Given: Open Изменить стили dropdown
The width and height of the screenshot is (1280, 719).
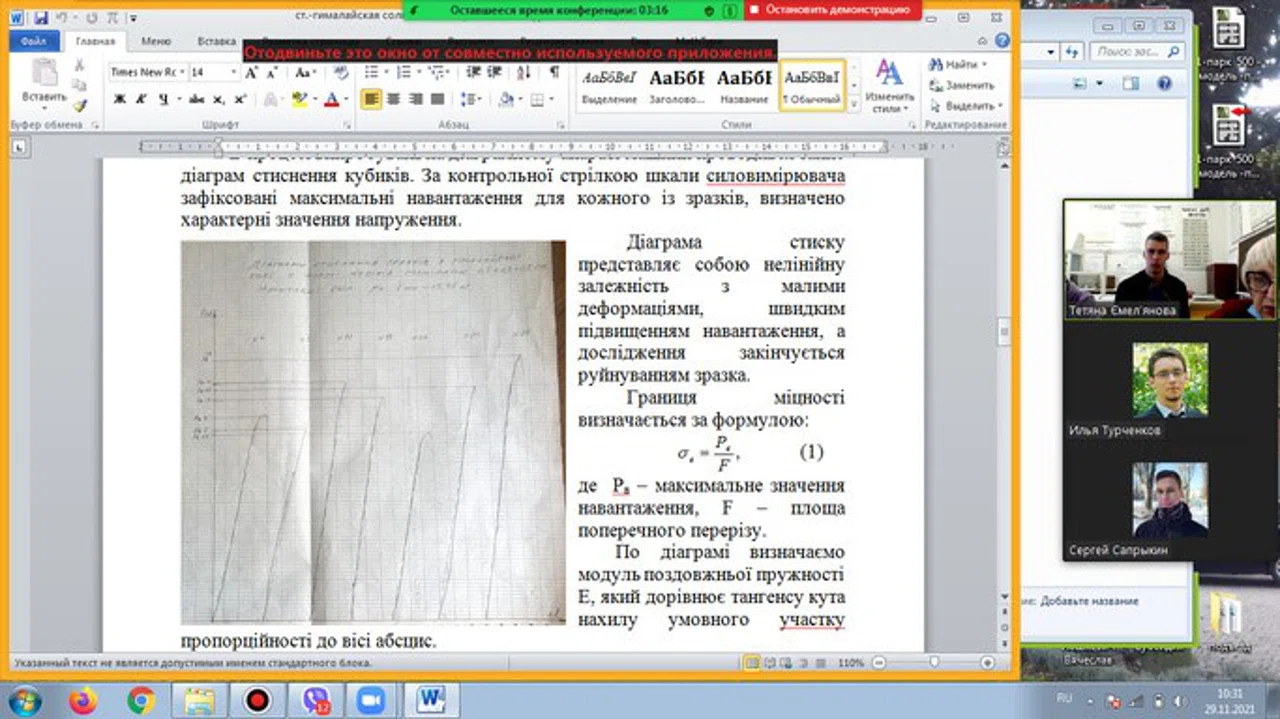Looking at the screenshot, I should 887,85.
